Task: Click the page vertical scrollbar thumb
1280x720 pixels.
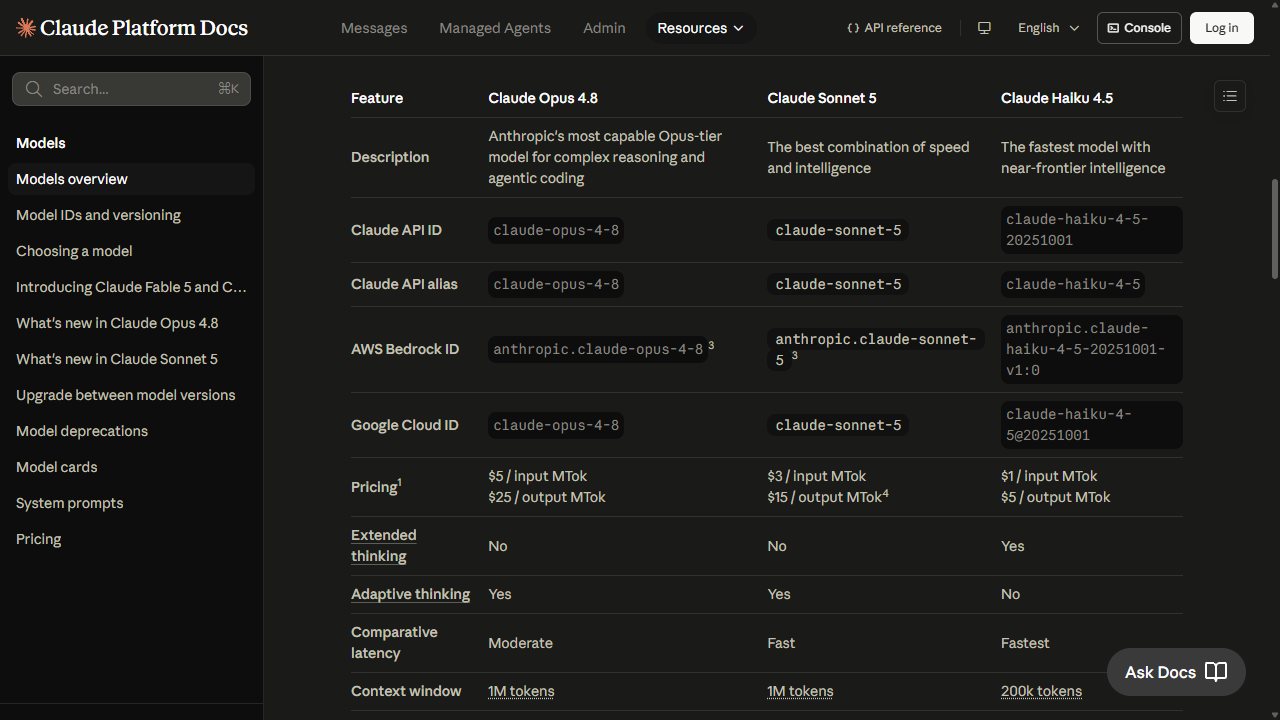Action: (x=1275, y=229)
